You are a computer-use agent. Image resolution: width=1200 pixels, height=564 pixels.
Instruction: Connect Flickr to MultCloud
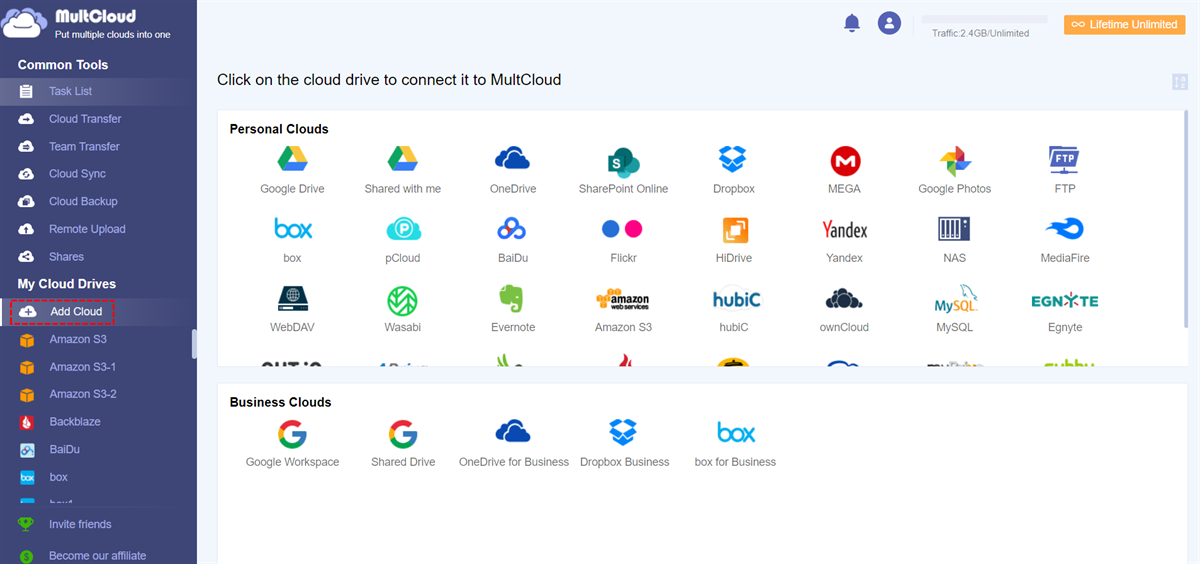[623, 239]
